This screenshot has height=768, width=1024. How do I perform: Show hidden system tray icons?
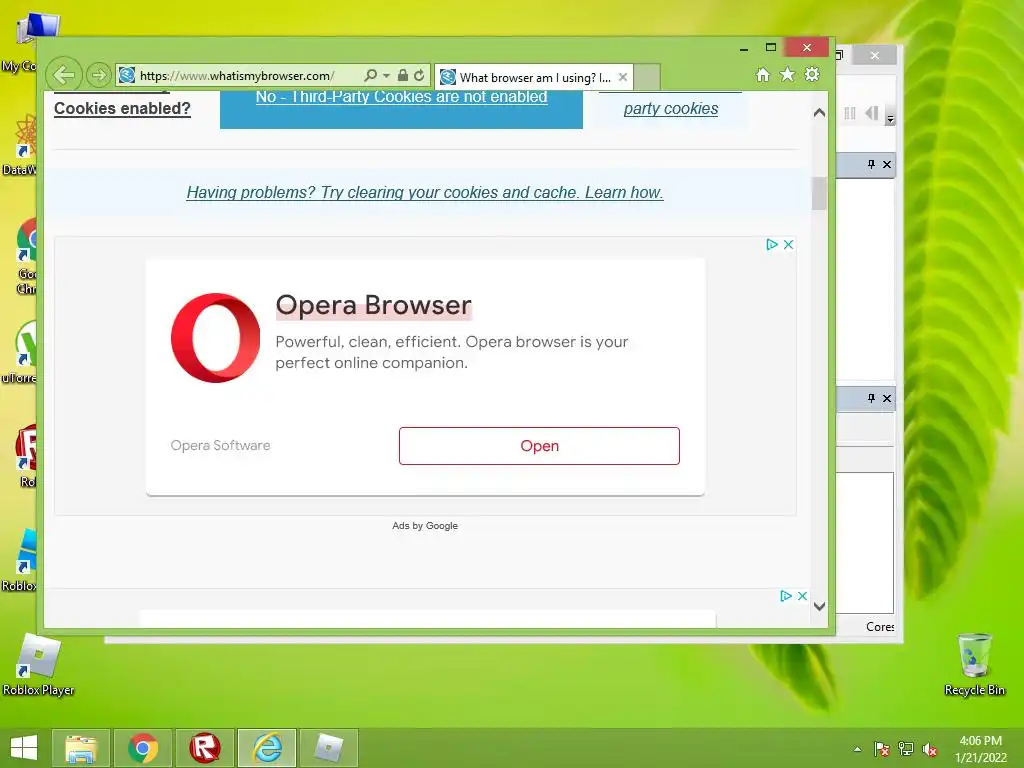(857, 749)
